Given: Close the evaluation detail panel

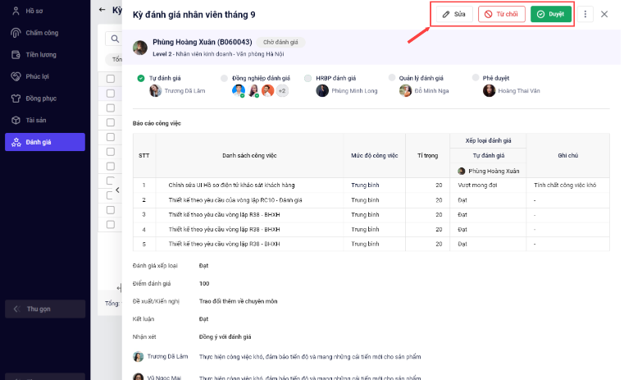Looking at the screenshot, I should pyautogui.click(x=604, y=14).
